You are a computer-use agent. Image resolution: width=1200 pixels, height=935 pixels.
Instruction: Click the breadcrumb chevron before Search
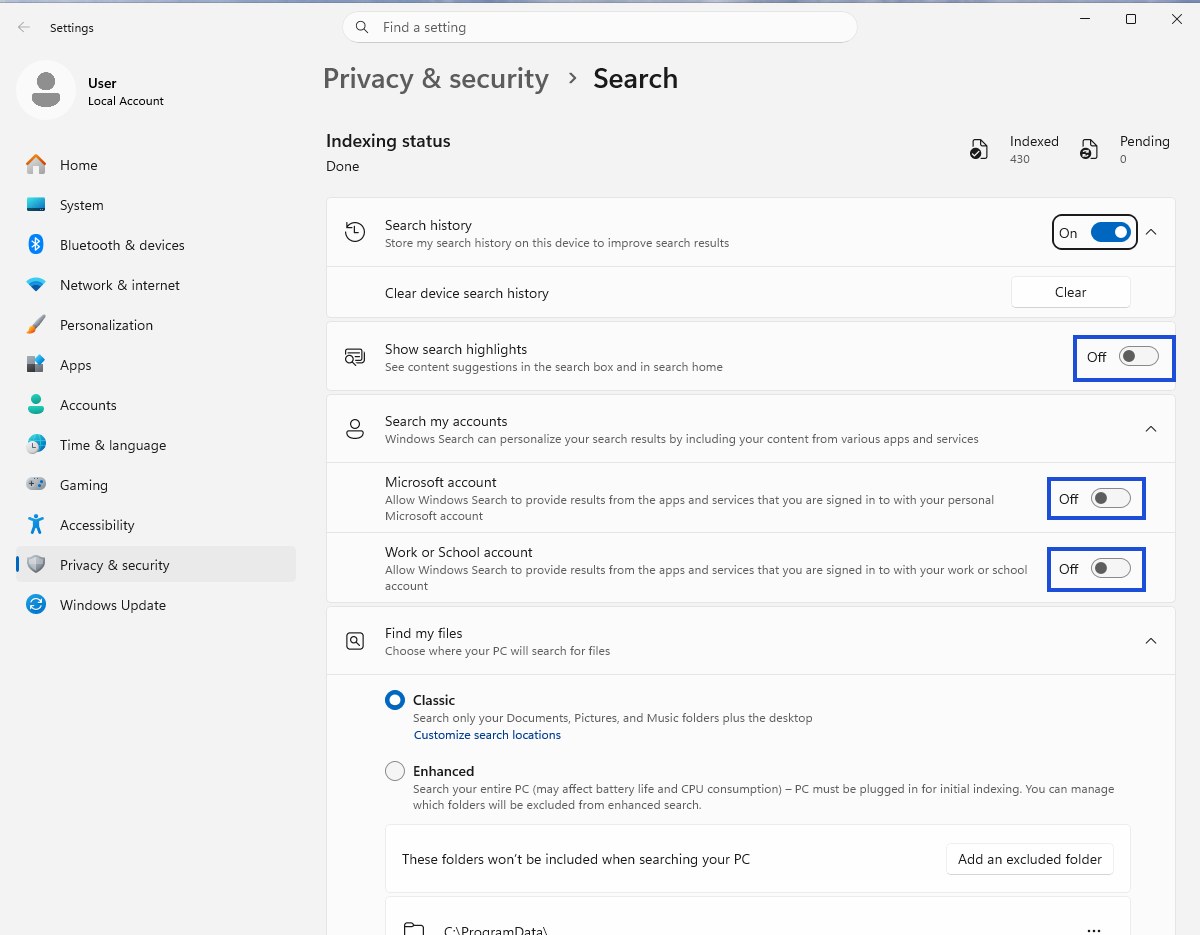coord(572,78)
